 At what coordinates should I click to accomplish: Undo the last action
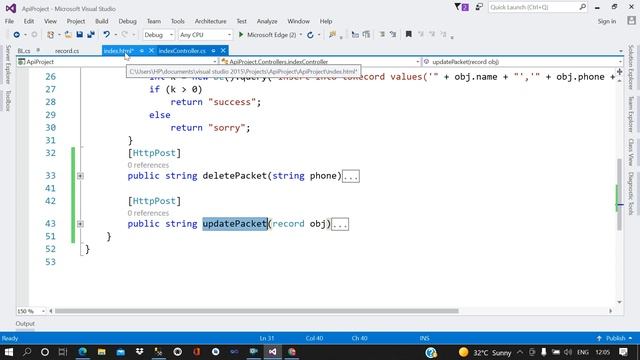pyautogui.click(x=107, y=35)
